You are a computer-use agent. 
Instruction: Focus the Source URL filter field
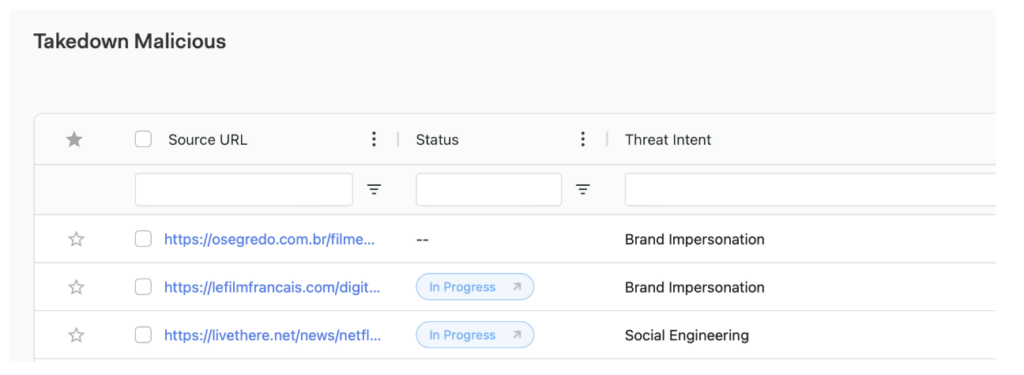click(244, 189)
